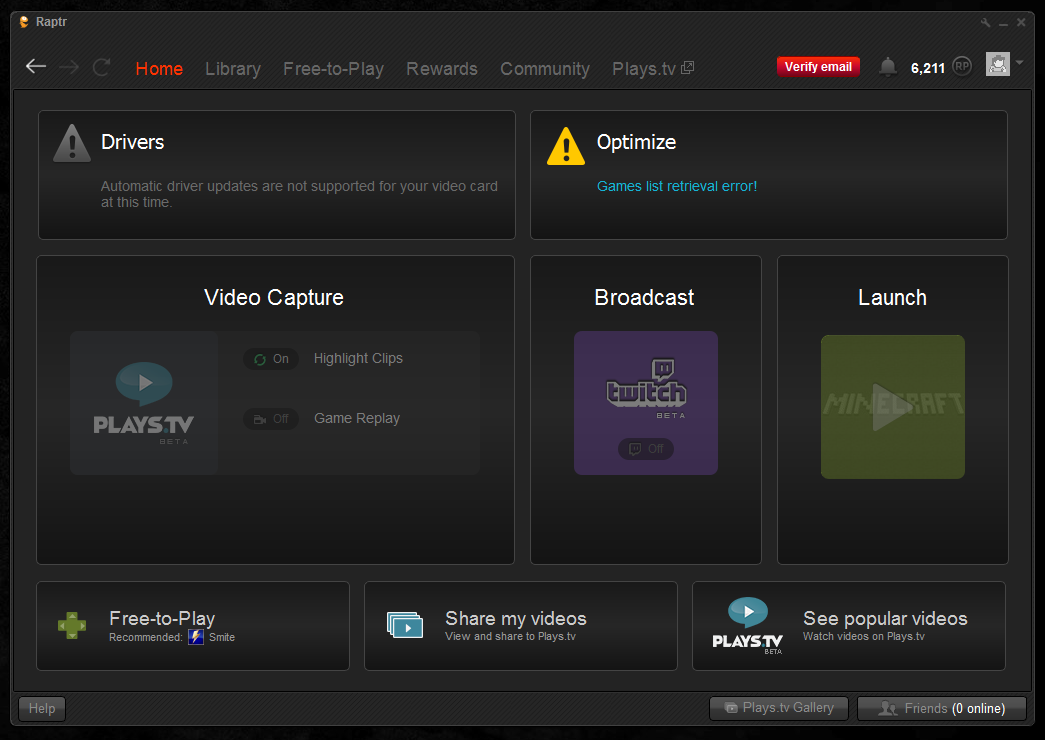1045x740 pixels.
Task: Open the Community tab
Action: pos(545,69)
